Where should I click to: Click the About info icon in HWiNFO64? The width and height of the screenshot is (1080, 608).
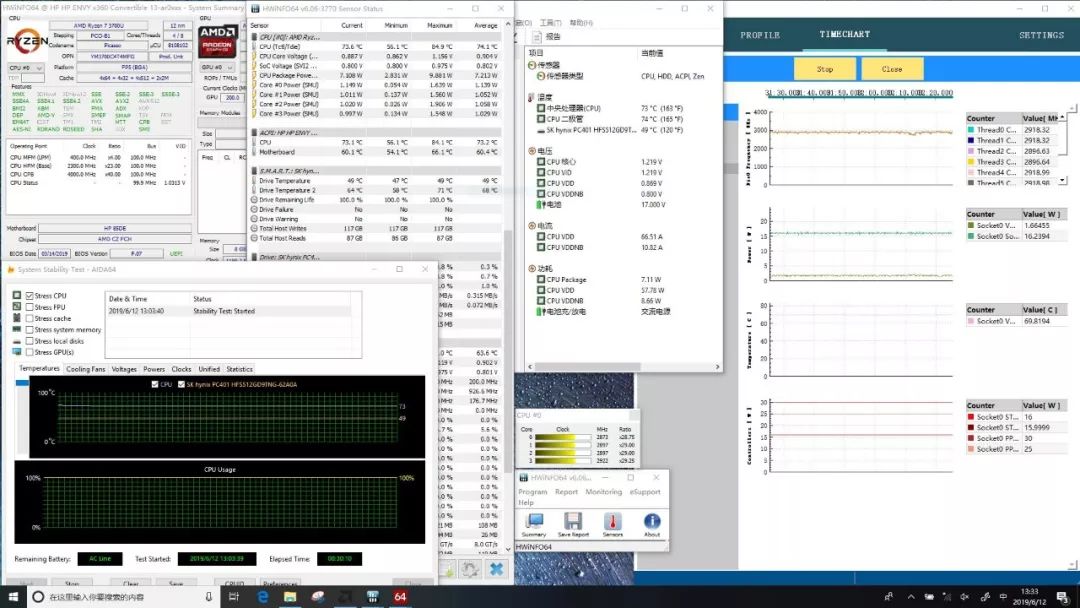point(652,522)
